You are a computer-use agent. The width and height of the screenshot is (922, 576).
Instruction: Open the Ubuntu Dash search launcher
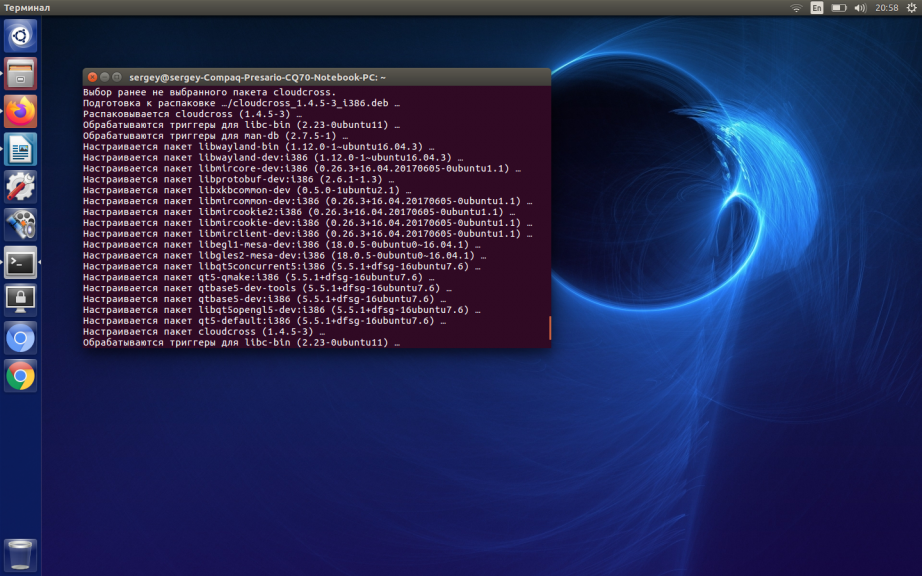[20, 36]
